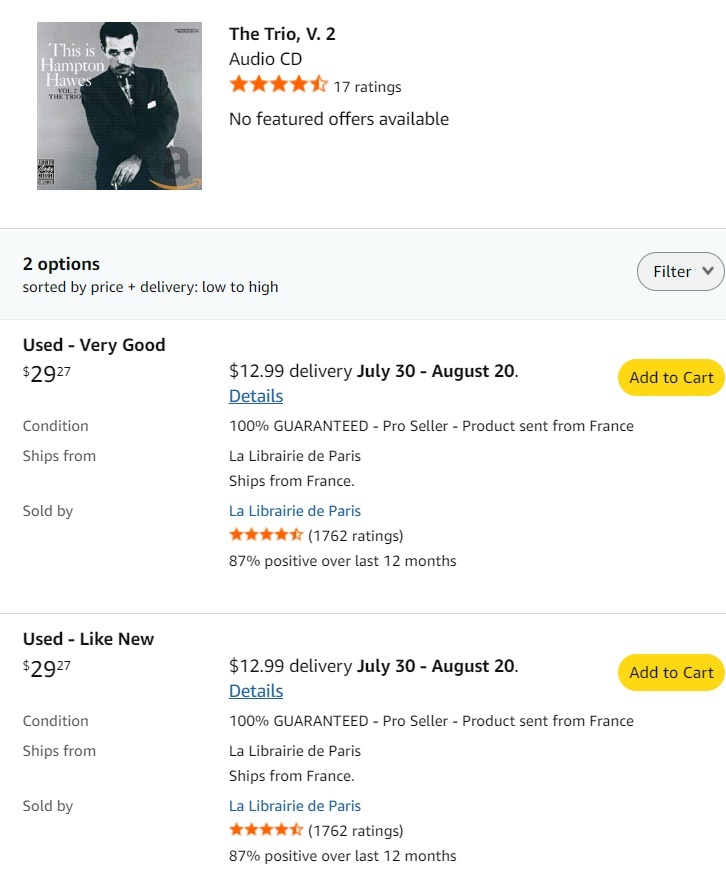Open Sold by seller link in Like New offer
Image resolution: width=726 pixels, height=877 pixels.
[x=295, y=806]
